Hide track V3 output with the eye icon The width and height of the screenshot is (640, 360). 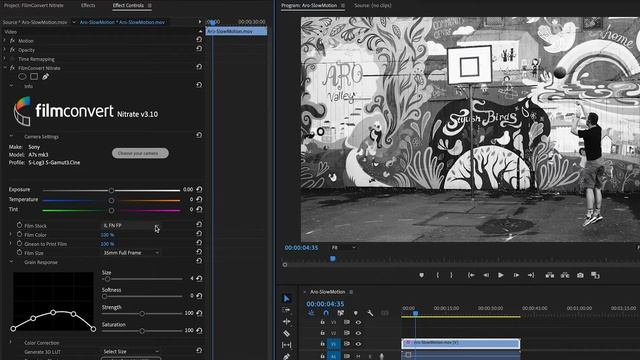click(x=358, y=322)
